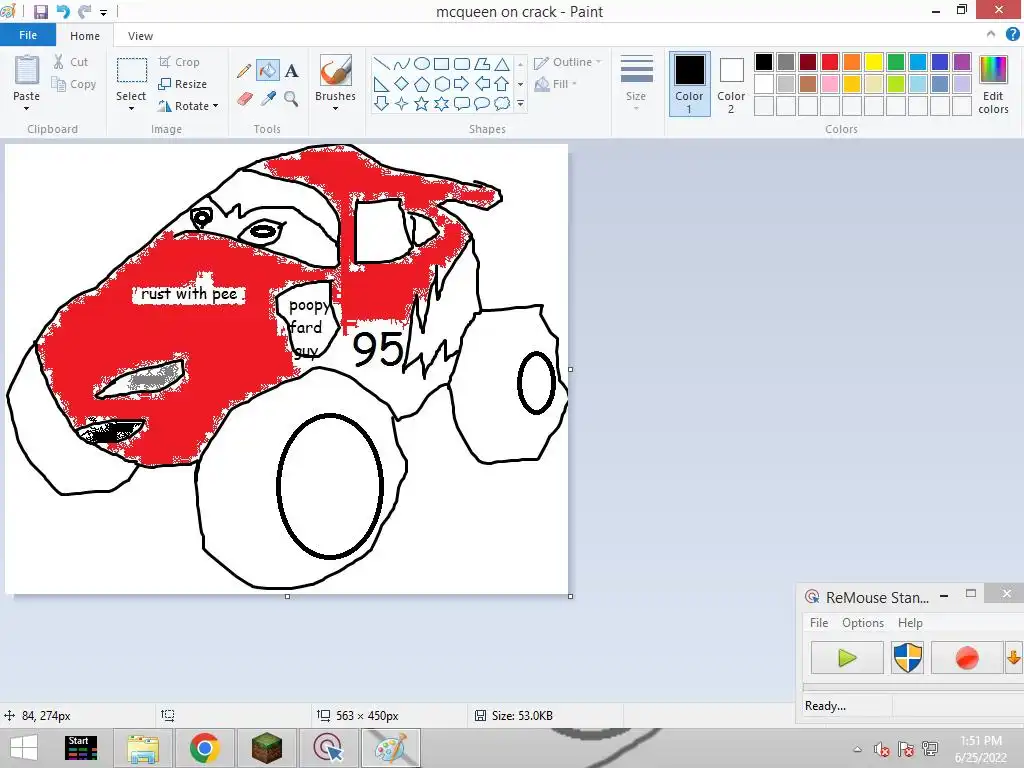
Task: Open Chrome from the taskbar
Action: [204, 748]
